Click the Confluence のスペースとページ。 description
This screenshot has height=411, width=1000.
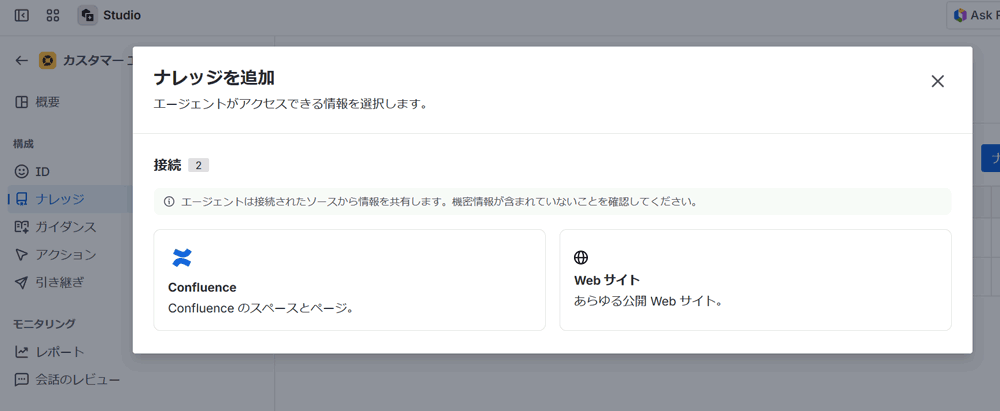click(261, 308)
